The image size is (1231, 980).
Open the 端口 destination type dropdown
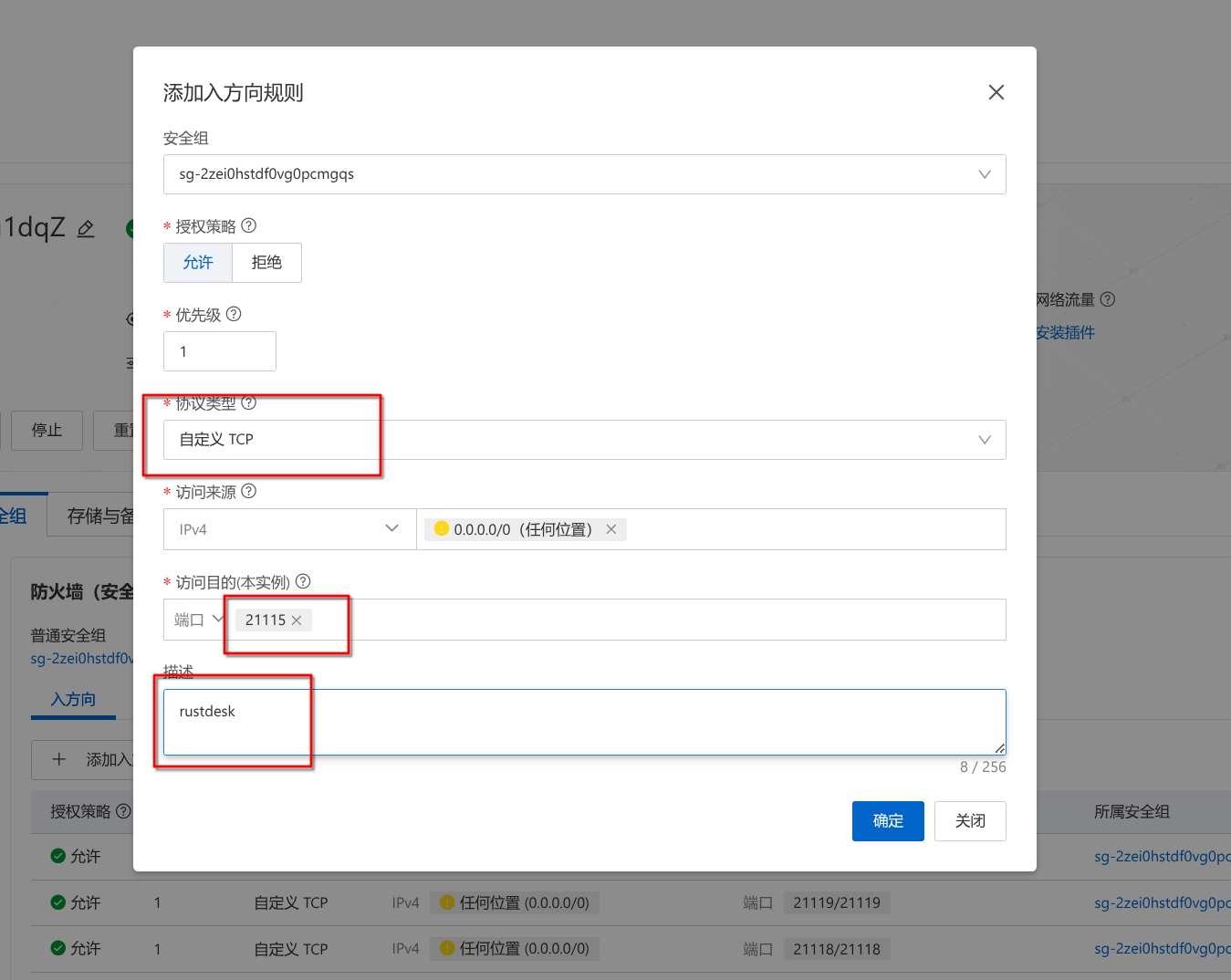pyautogui.click(x=197, y=620)
